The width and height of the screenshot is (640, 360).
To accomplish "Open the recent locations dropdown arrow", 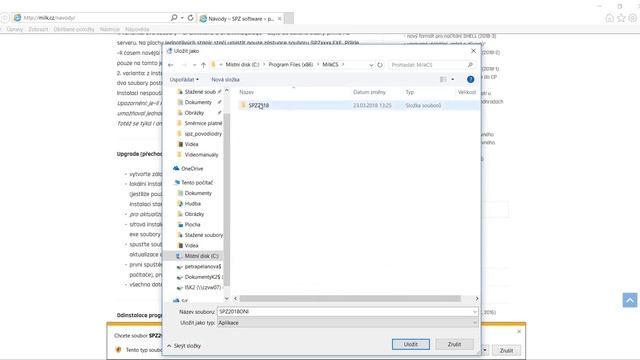I will click(x=194, y=65).
